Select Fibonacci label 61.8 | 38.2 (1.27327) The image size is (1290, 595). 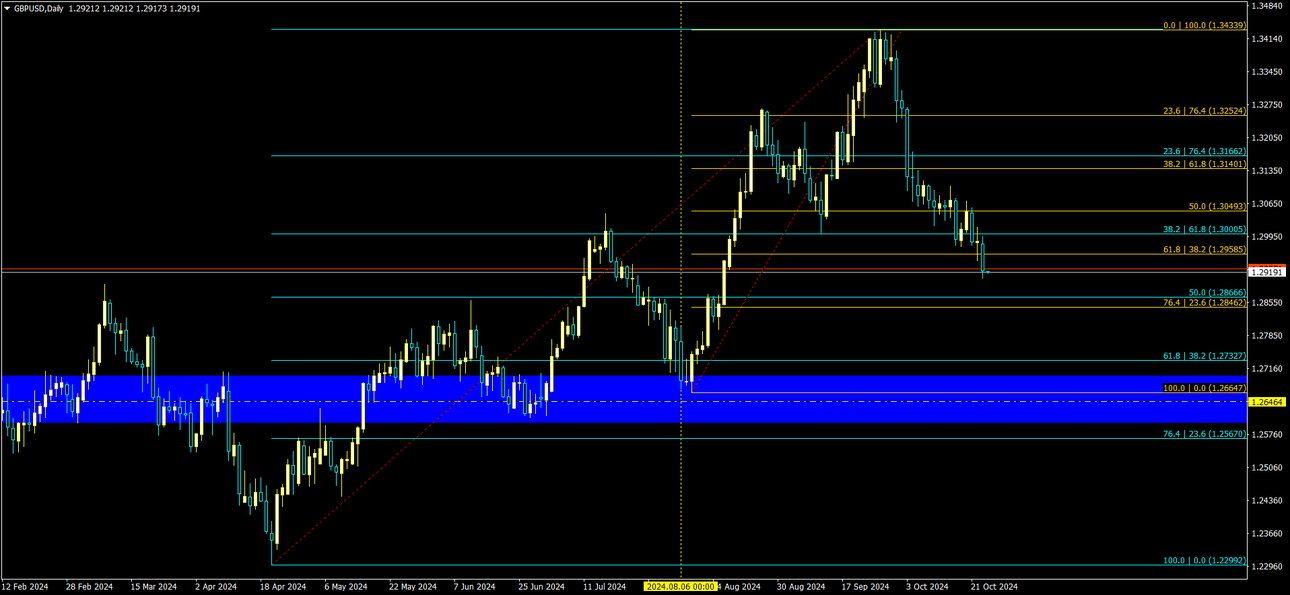(1204, 356)
